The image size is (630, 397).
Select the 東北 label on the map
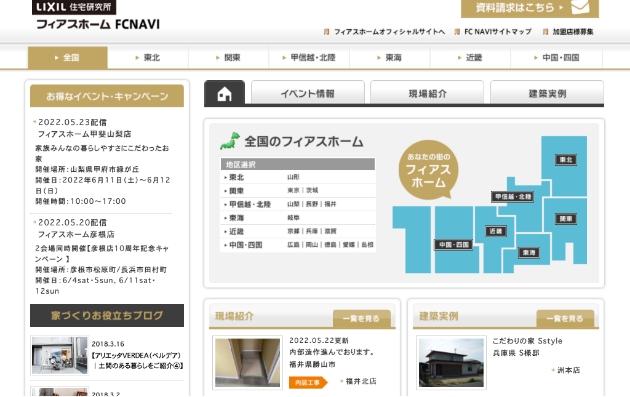pyautogui.click(x=566, y=160)
